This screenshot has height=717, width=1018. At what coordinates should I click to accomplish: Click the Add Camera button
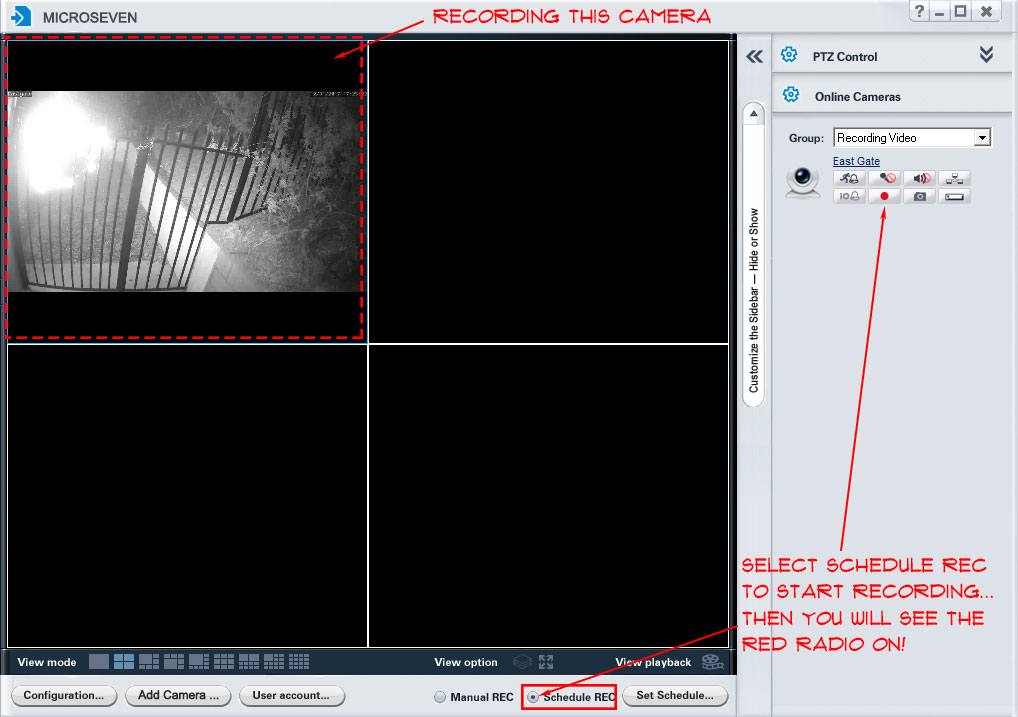pos(178,695)
